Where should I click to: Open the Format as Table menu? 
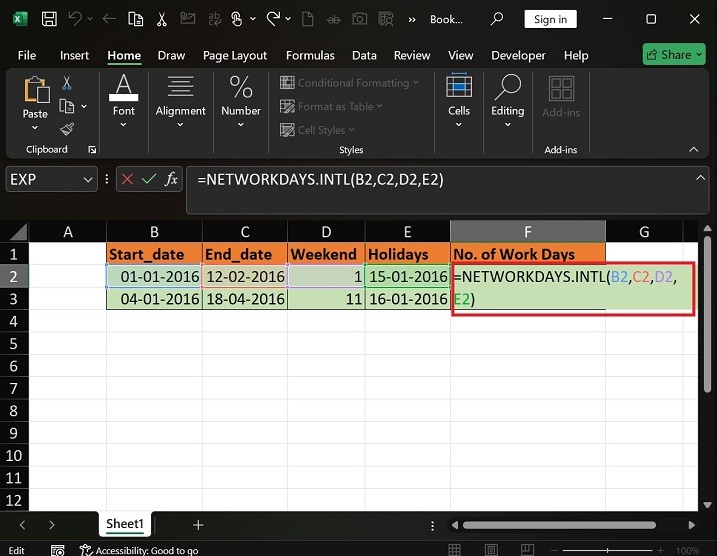(x=331, y=106)
